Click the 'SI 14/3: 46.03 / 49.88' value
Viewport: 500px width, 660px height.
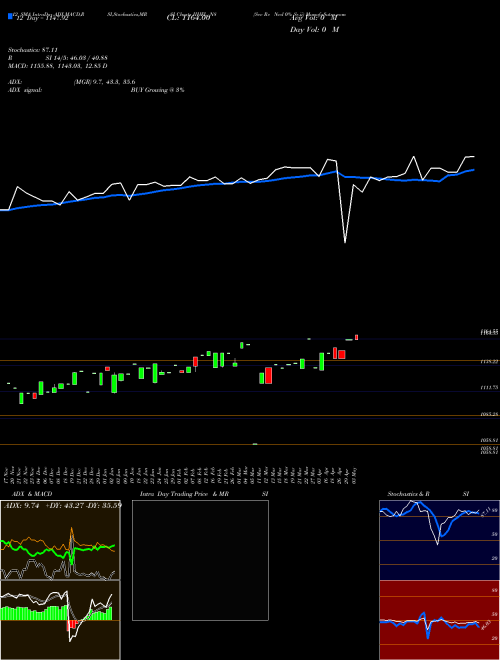(x=77, y=58)
